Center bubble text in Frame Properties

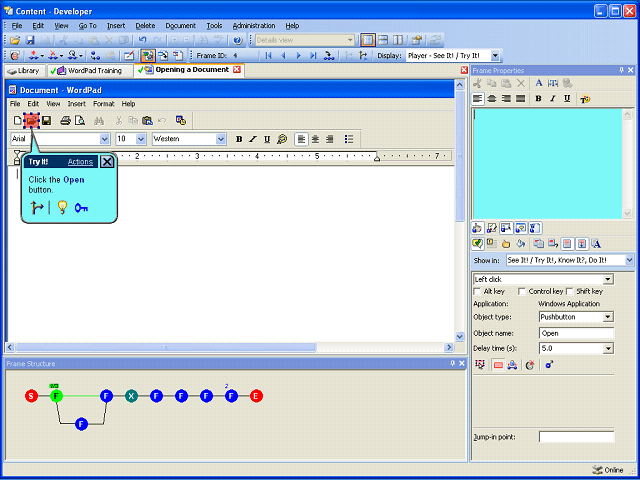tap(492, 99)
